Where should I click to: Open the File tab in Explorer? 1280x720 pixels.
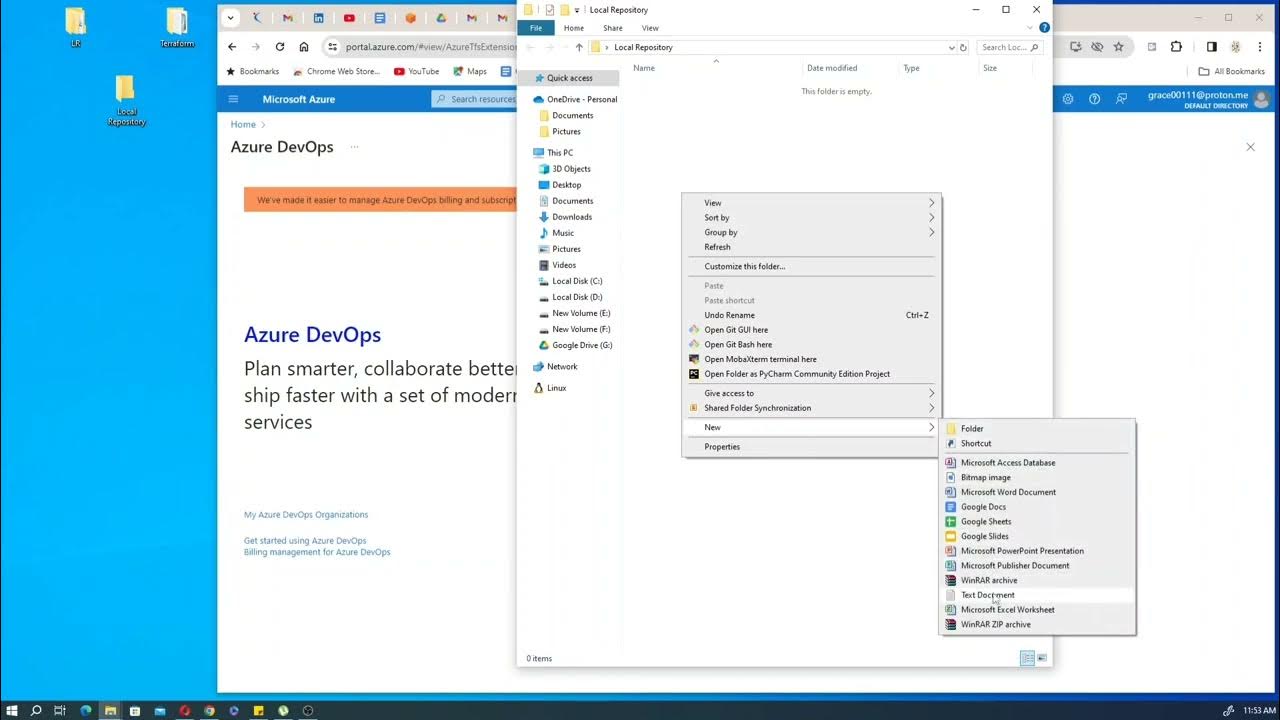point(536,28)
